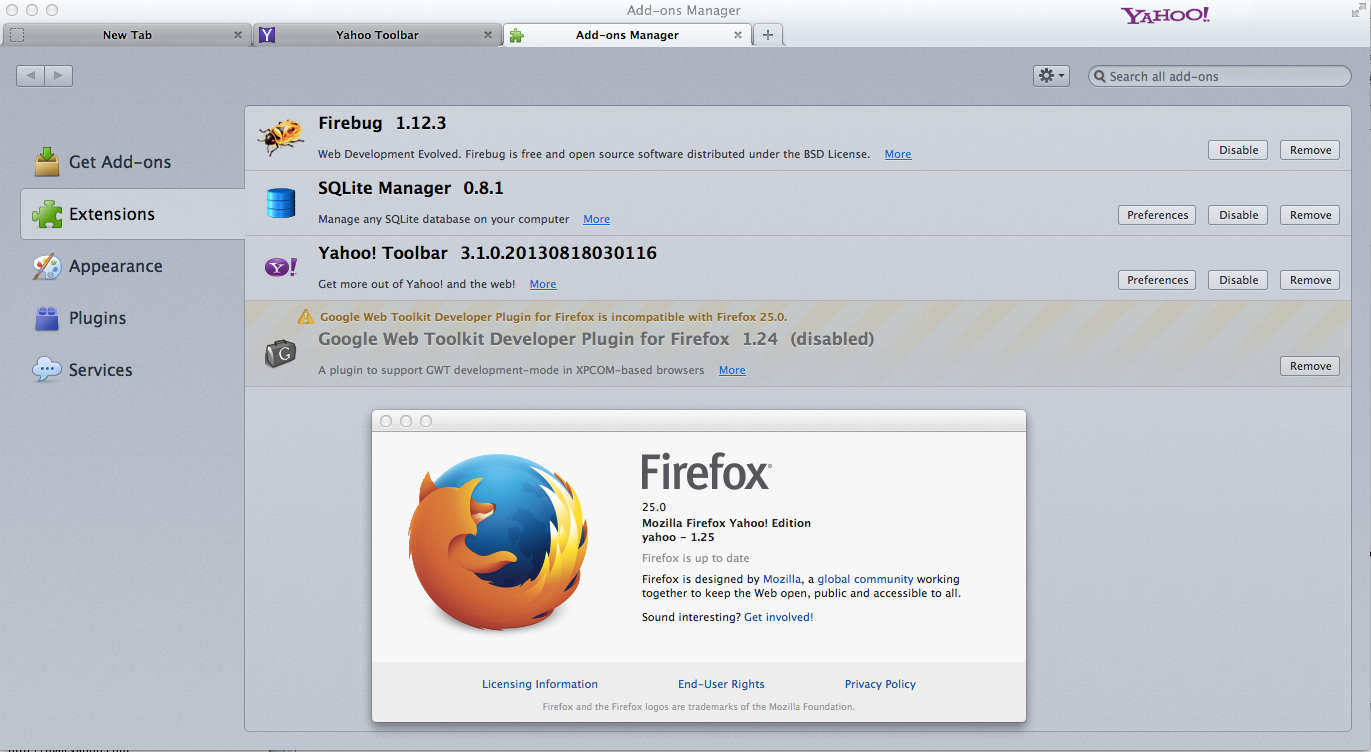Viewport: 1371px width, 752px height.
Task: Click the Yahoo! logo in title bar
Action: click(1165, 14)
